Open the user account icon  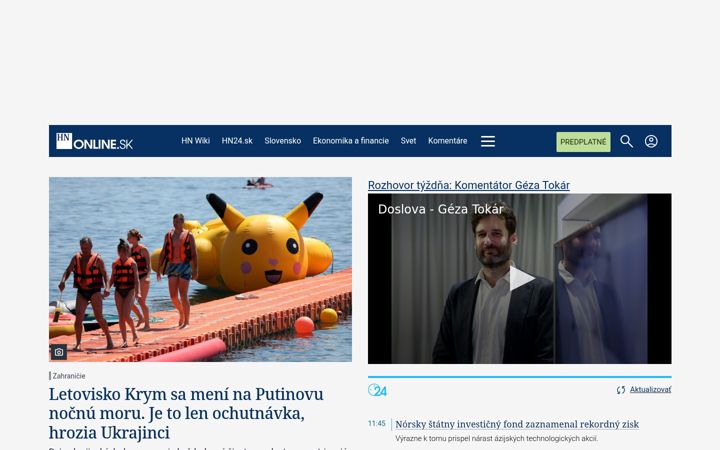click(651, 141)
